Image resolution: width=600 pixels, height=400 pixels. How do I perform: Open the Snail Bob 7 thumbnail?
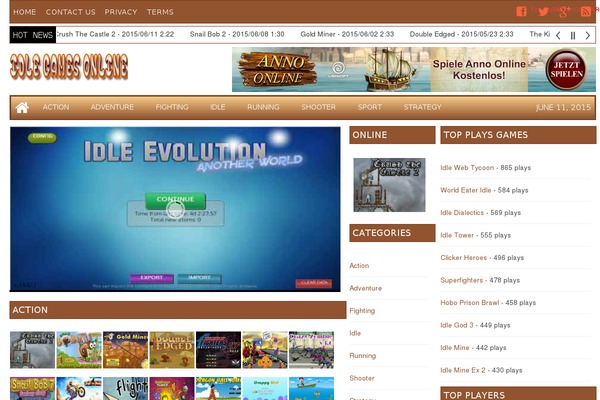pos(33,389)
